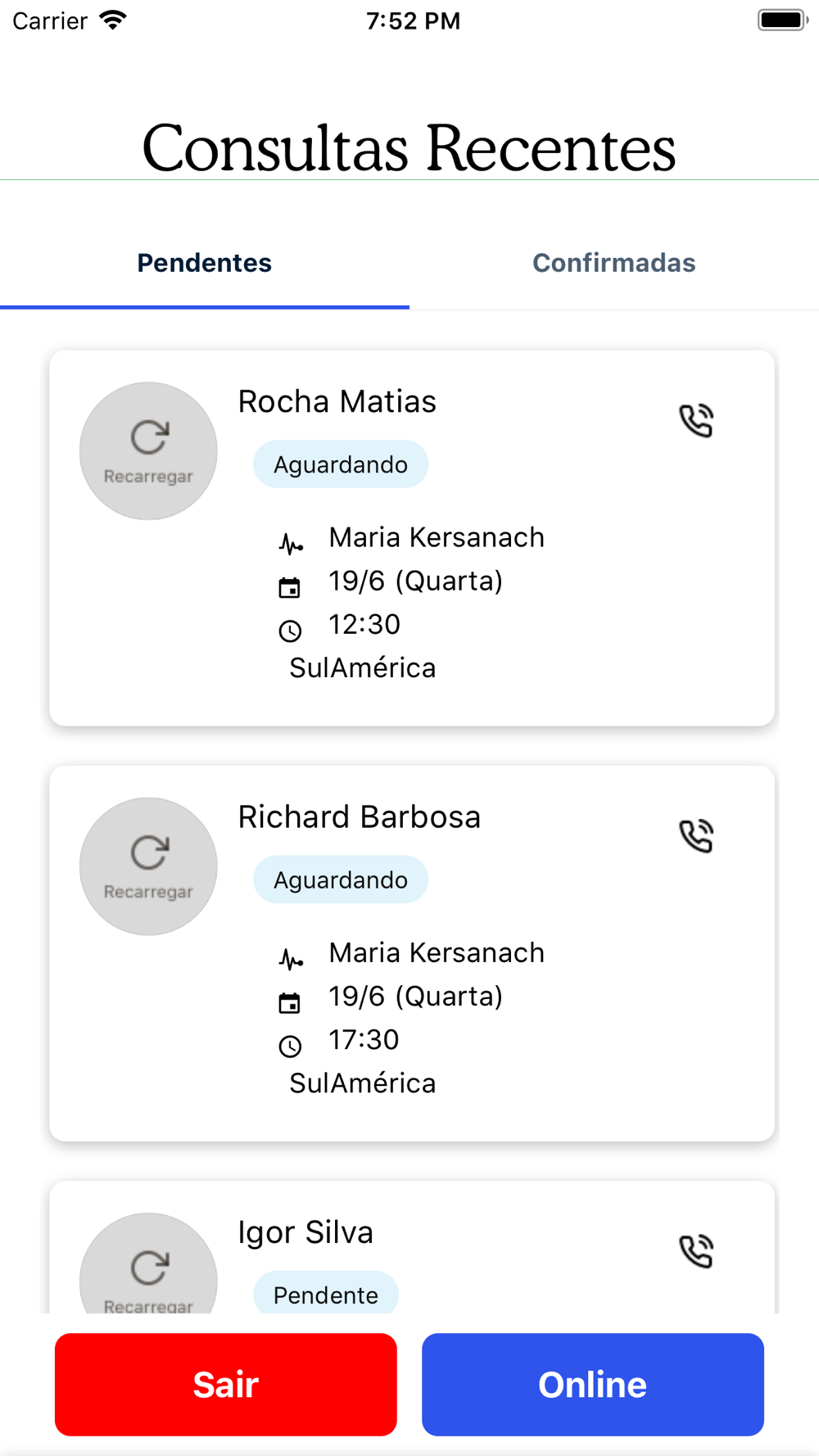Tap the Wi-Fi indicator in status bar
This screenshot has height=1456, width=819.
point(113,20)
